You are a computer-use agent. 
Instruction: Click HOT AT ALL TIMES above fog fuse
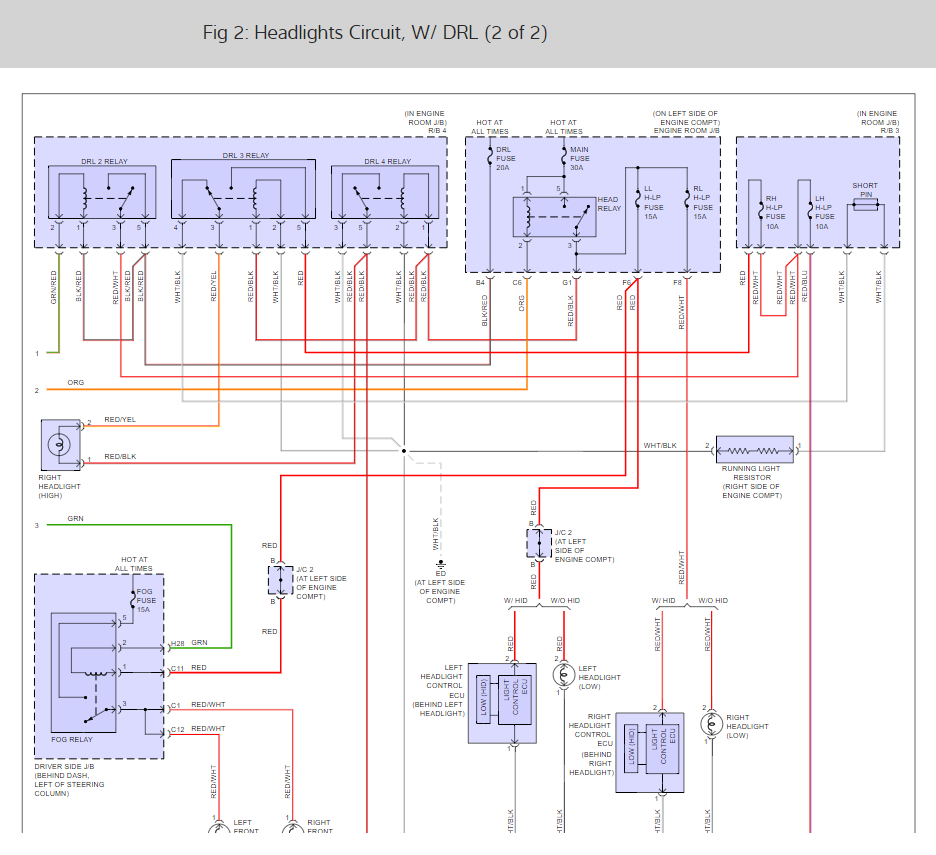pyautogui.click(x=134, y=564)
